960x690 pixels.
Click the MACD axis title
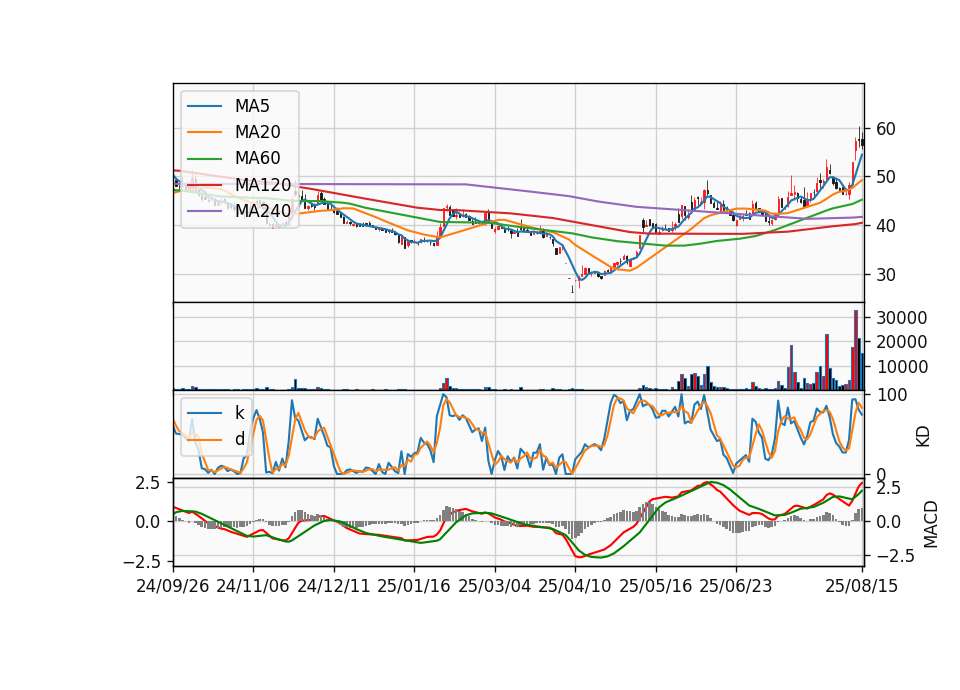click(x=931, y=524)
